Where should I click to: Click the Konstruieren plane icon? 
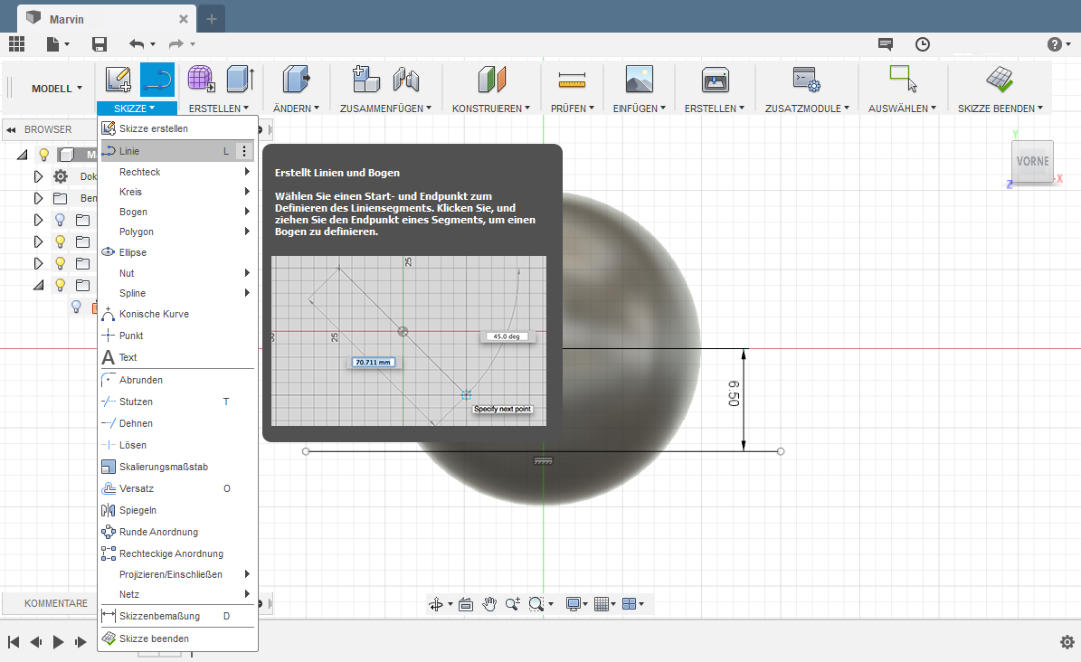[492, 79]
